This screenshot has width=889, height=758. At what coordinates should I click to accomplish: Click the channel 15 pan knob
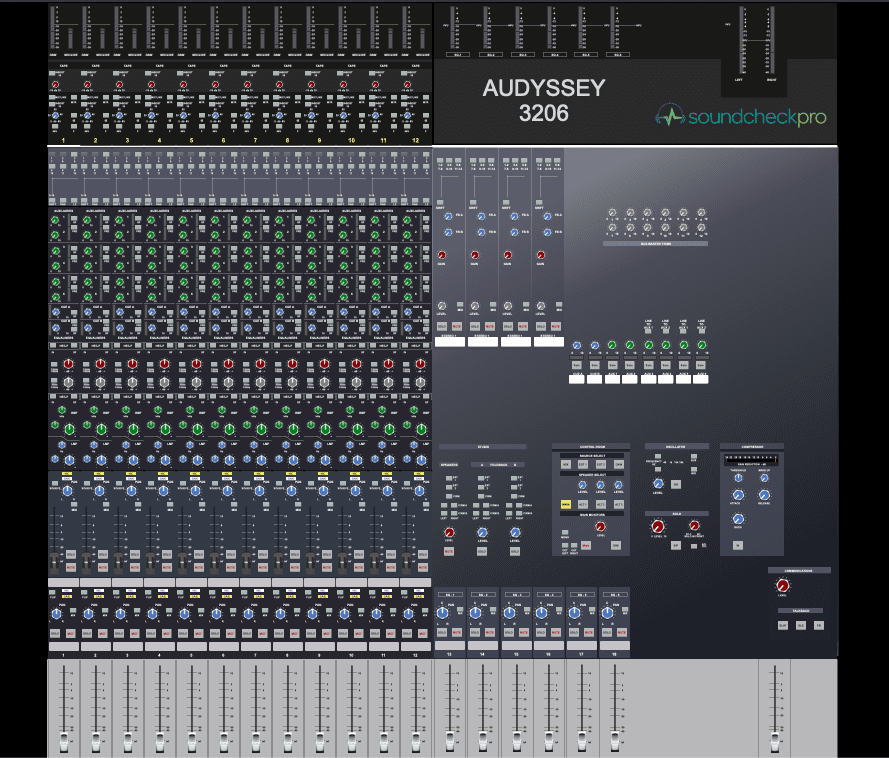509,612
